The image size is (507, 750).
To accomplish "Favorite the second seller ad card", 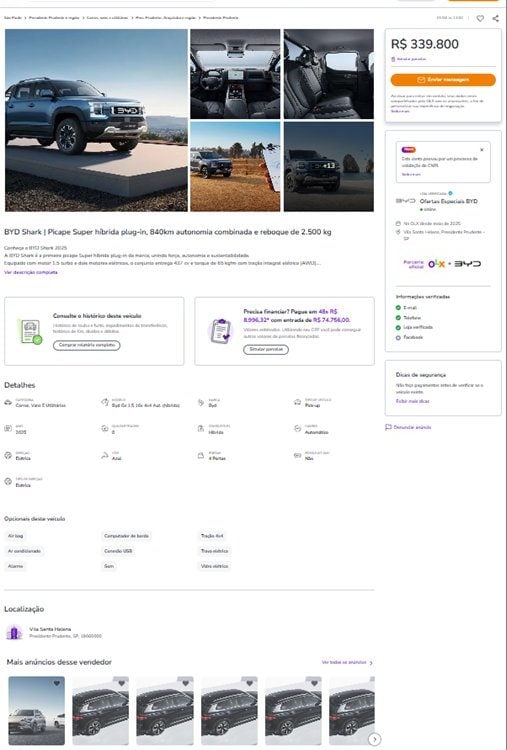I will coord(121,683).
